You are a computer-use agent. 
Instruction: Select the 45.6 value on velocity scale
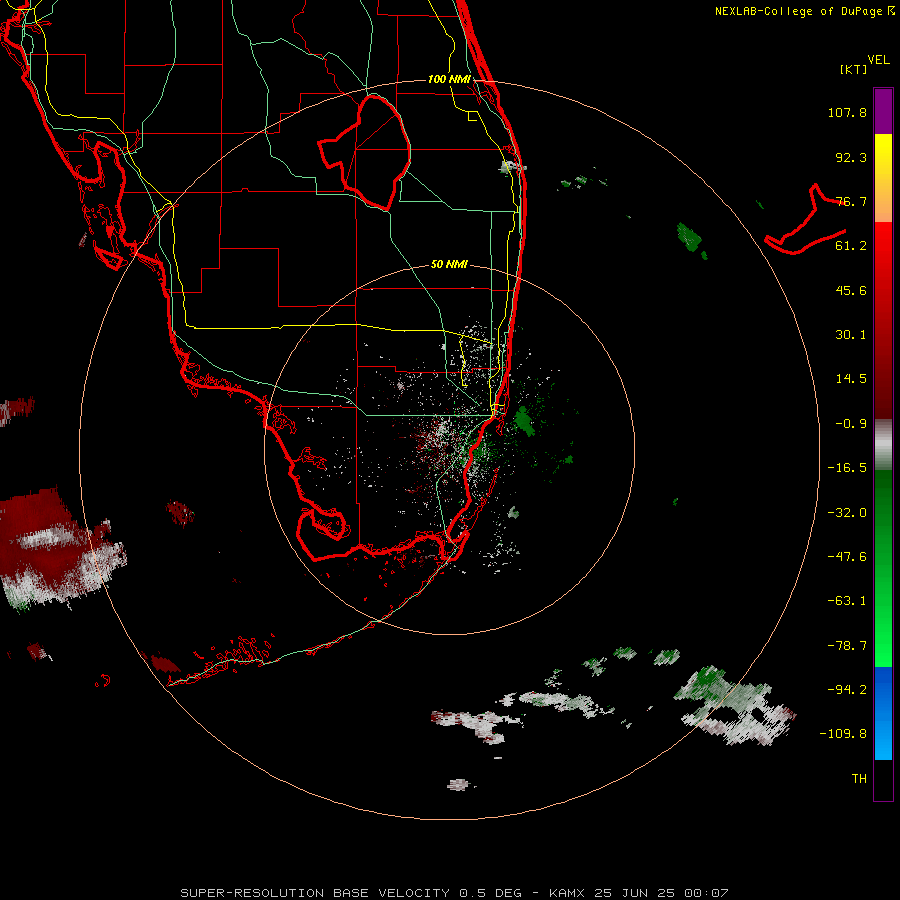click(851, 290)
